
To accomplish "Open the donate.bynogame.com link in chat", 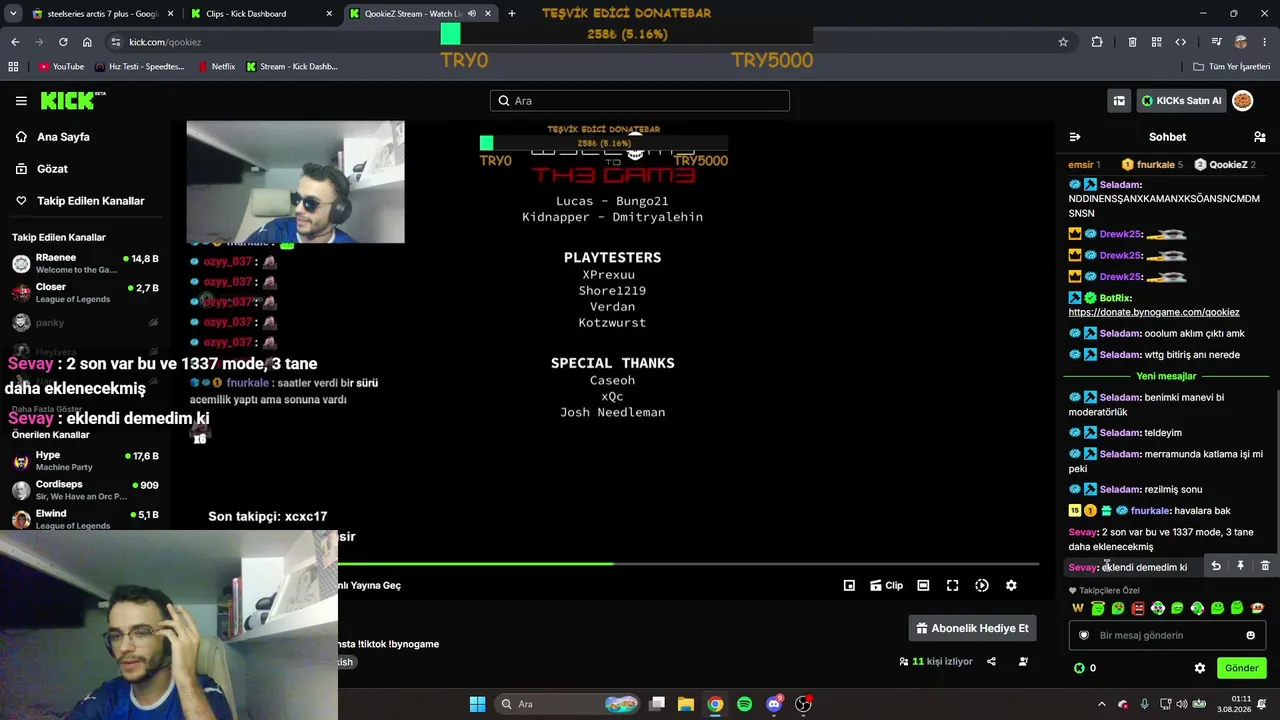I will coord(1154,312).
